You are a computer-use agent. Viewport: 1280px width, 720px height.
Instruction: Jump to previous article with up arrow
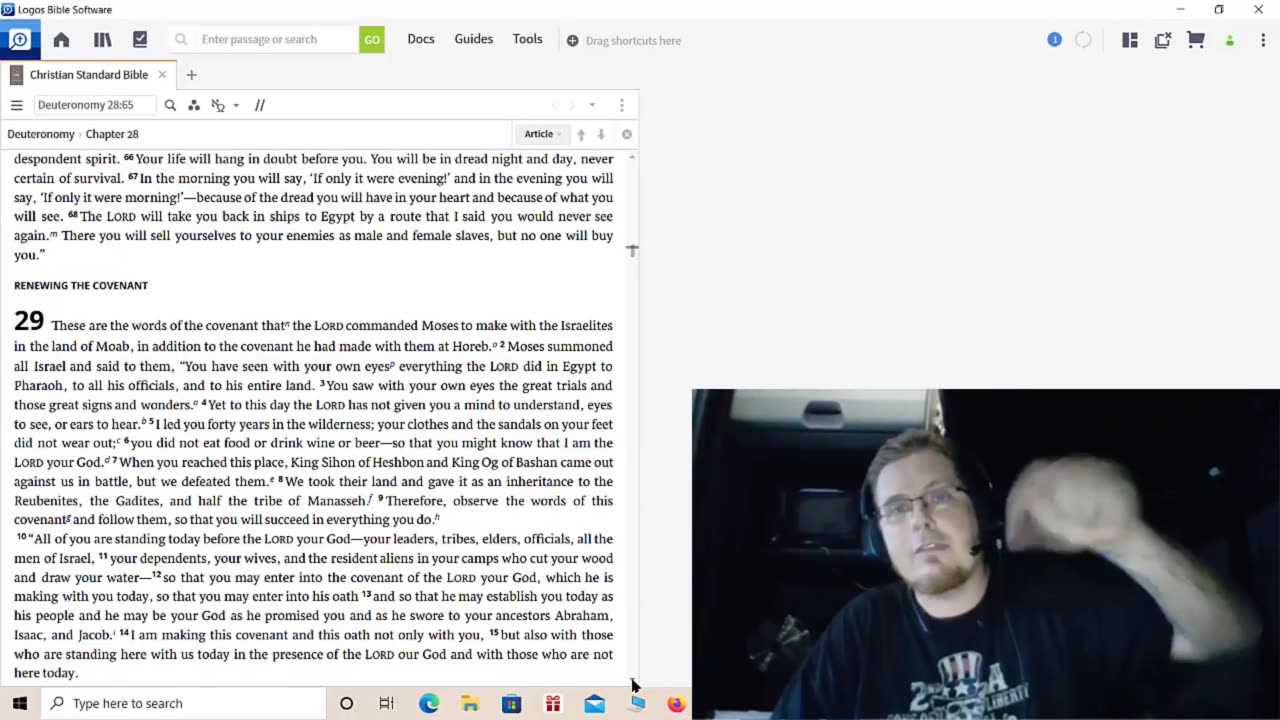coord(581,134)
